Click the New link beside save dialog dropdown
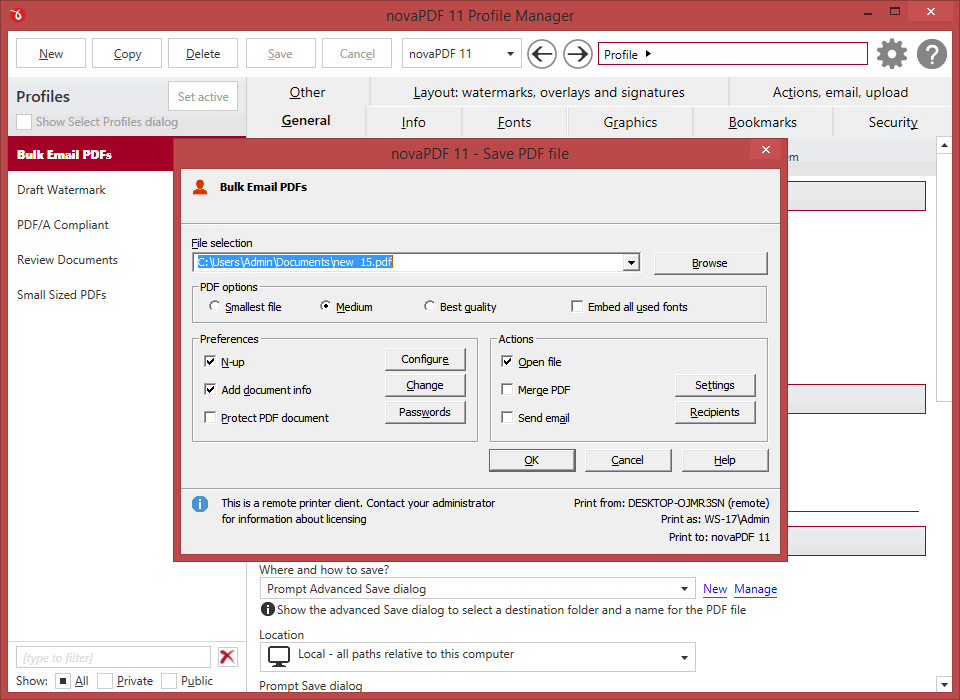This screenshot has height=700, width=960. [x=714, y=589]
